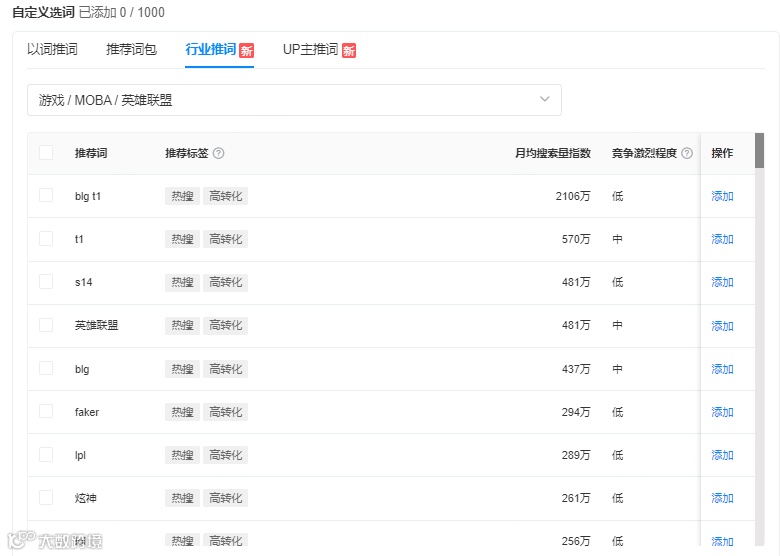This screenshot has width=780, height=556.
Task: Click the 操作 column header
Action: pyautogui.click(x=722, y=153)
